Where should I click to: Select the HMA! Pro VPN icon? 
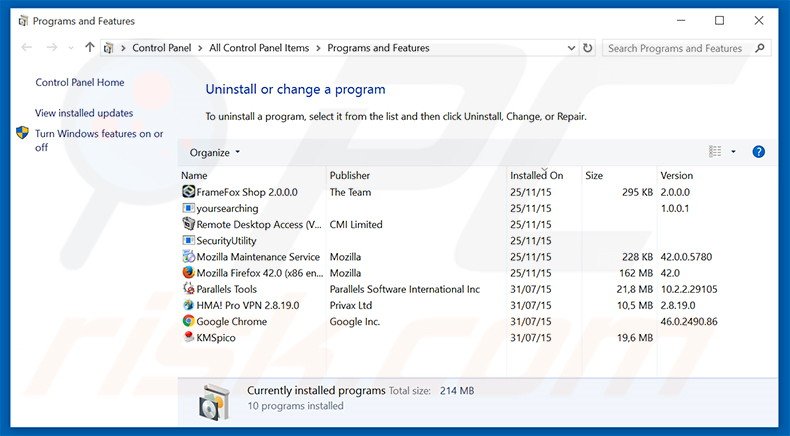point(188,305)
